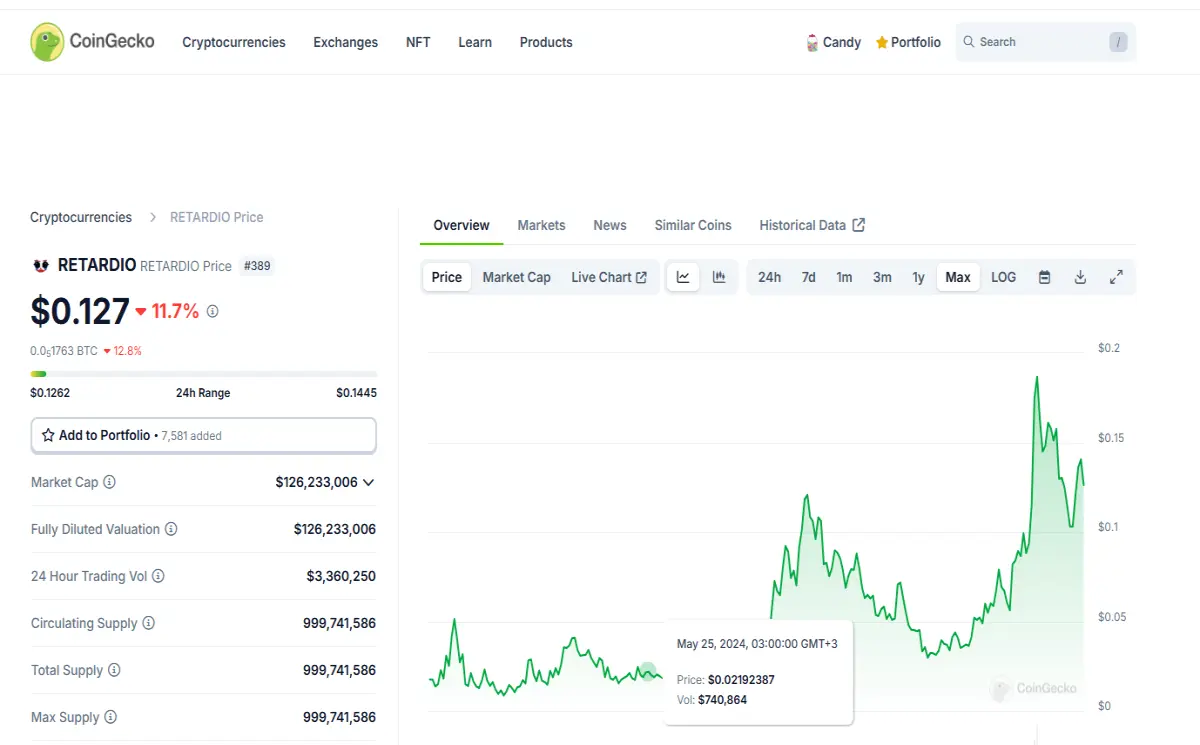Switch to Markets tab

pyautogui.click(x=541, y=225)
